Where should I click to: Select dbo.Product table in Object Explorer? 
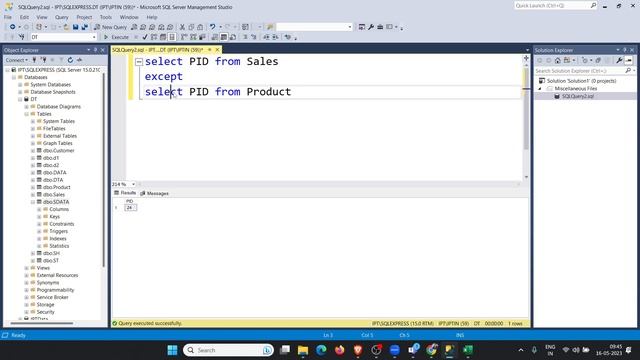click(56, 187)
